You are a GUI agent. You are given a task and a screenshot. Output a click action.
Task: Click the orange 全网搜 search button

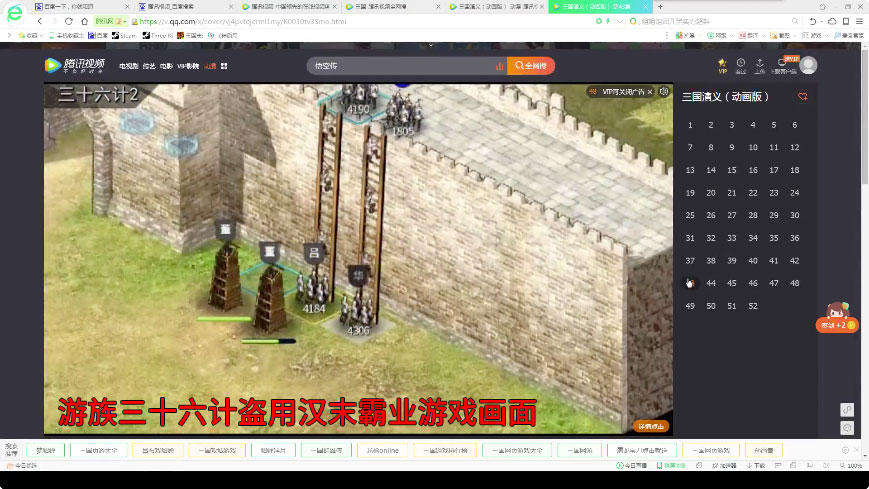pos(531,65)
